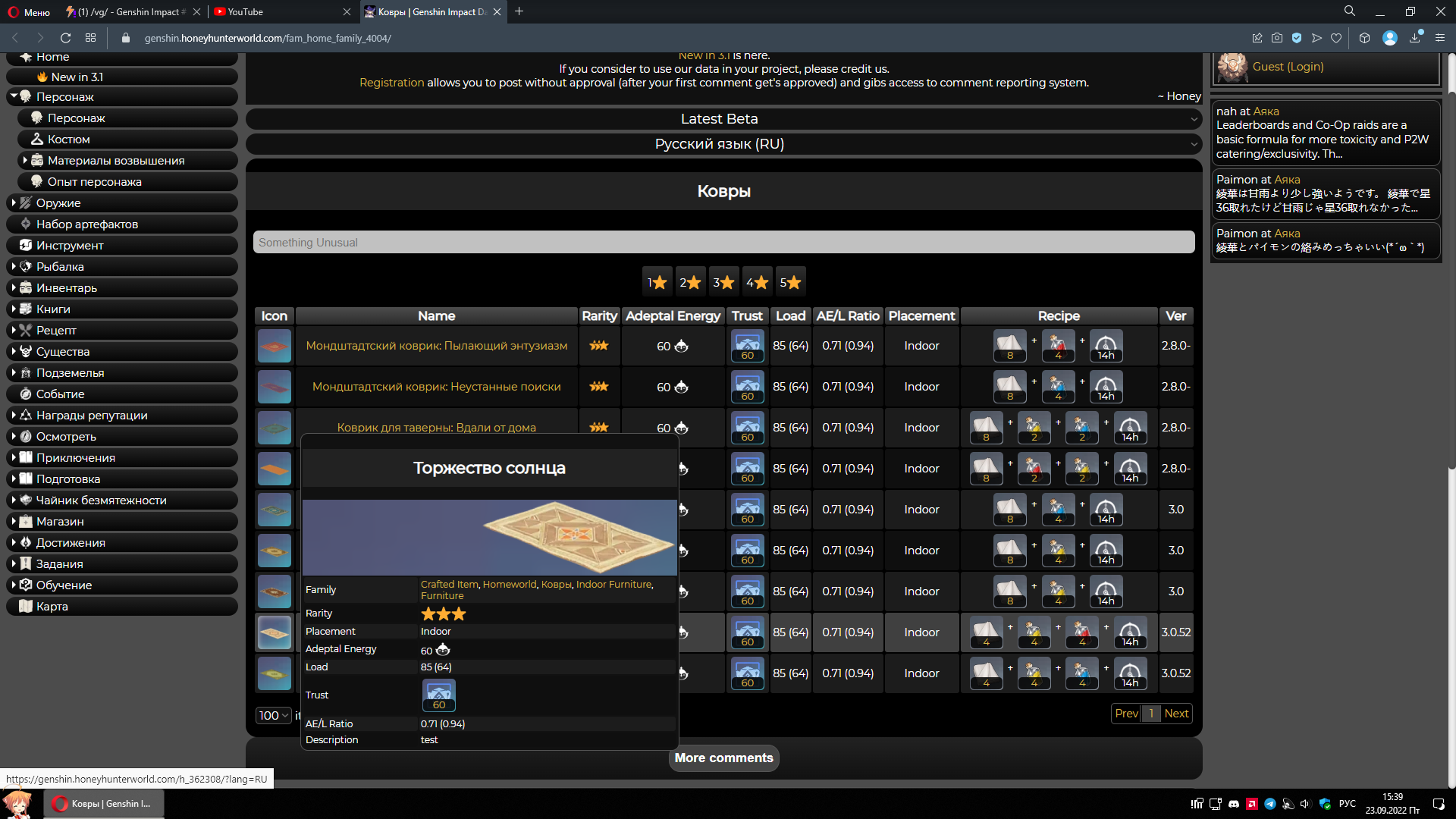
Task: Open the Registration link
Action: click(x=391, y=83)
